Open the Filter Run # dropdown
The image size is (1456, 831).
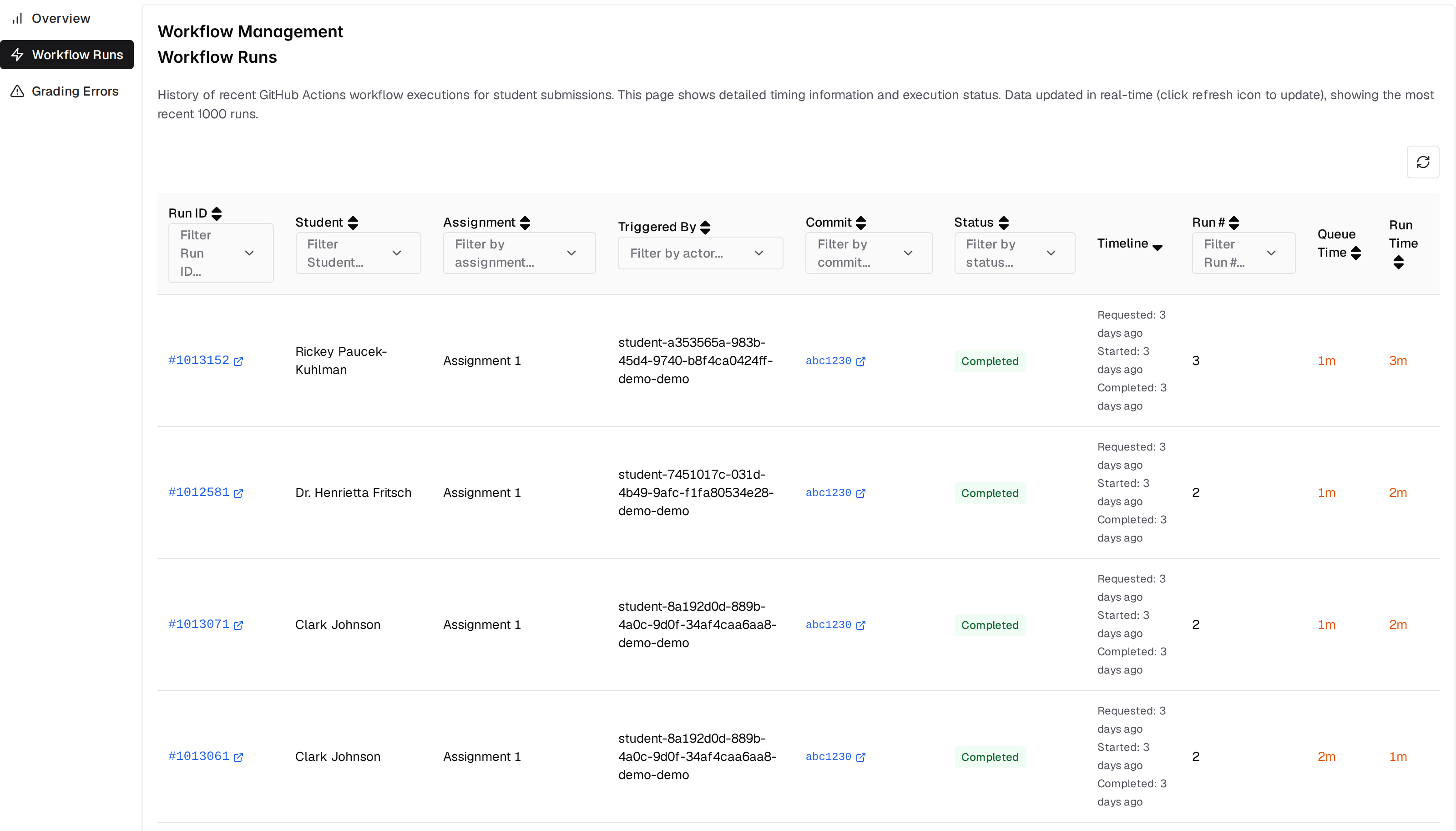click(x=1243, y=253)
